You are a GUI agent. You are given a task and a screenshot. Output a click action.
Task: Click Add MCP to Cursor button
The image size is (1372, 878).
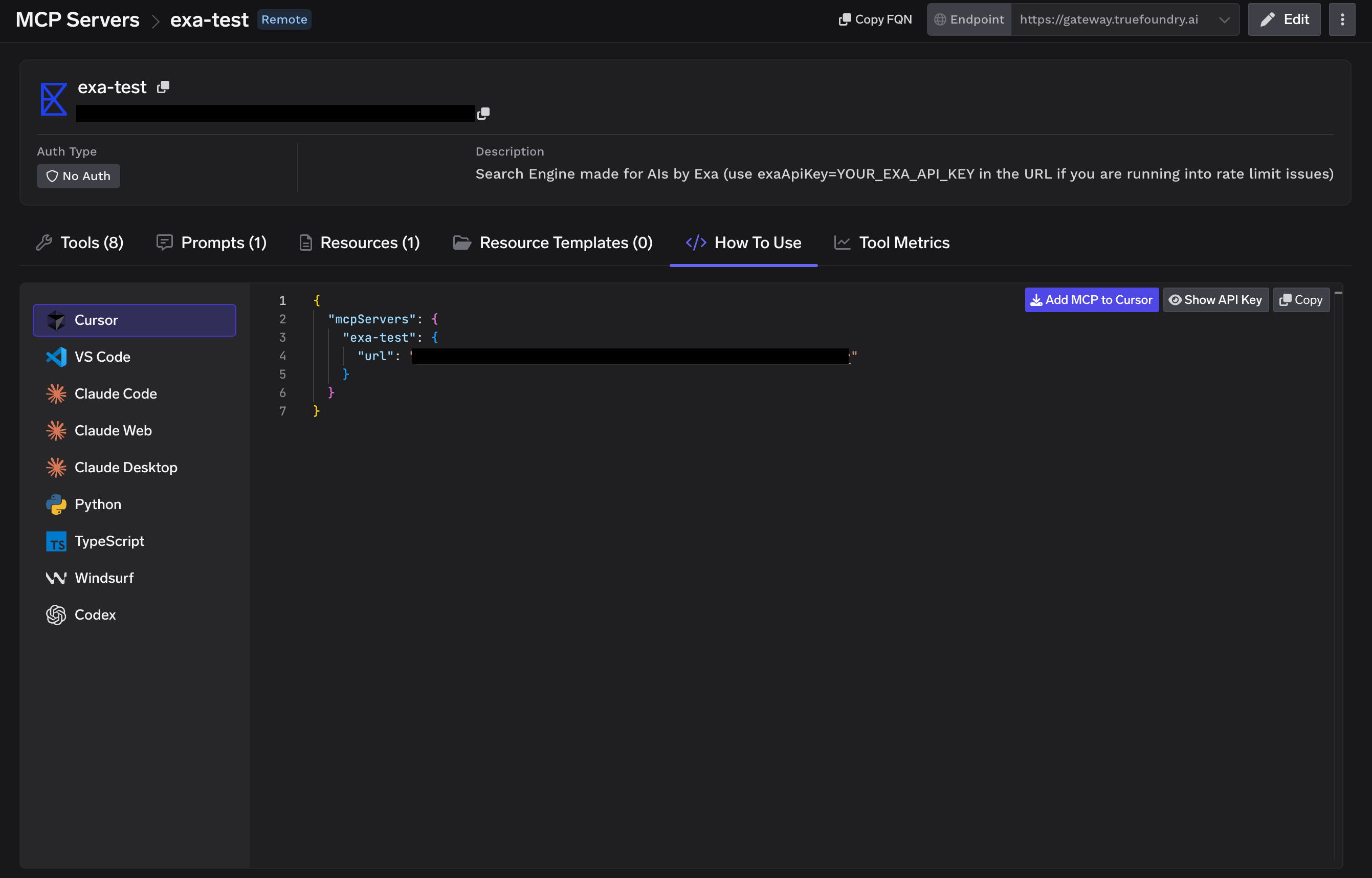[x=1092, y=300]
